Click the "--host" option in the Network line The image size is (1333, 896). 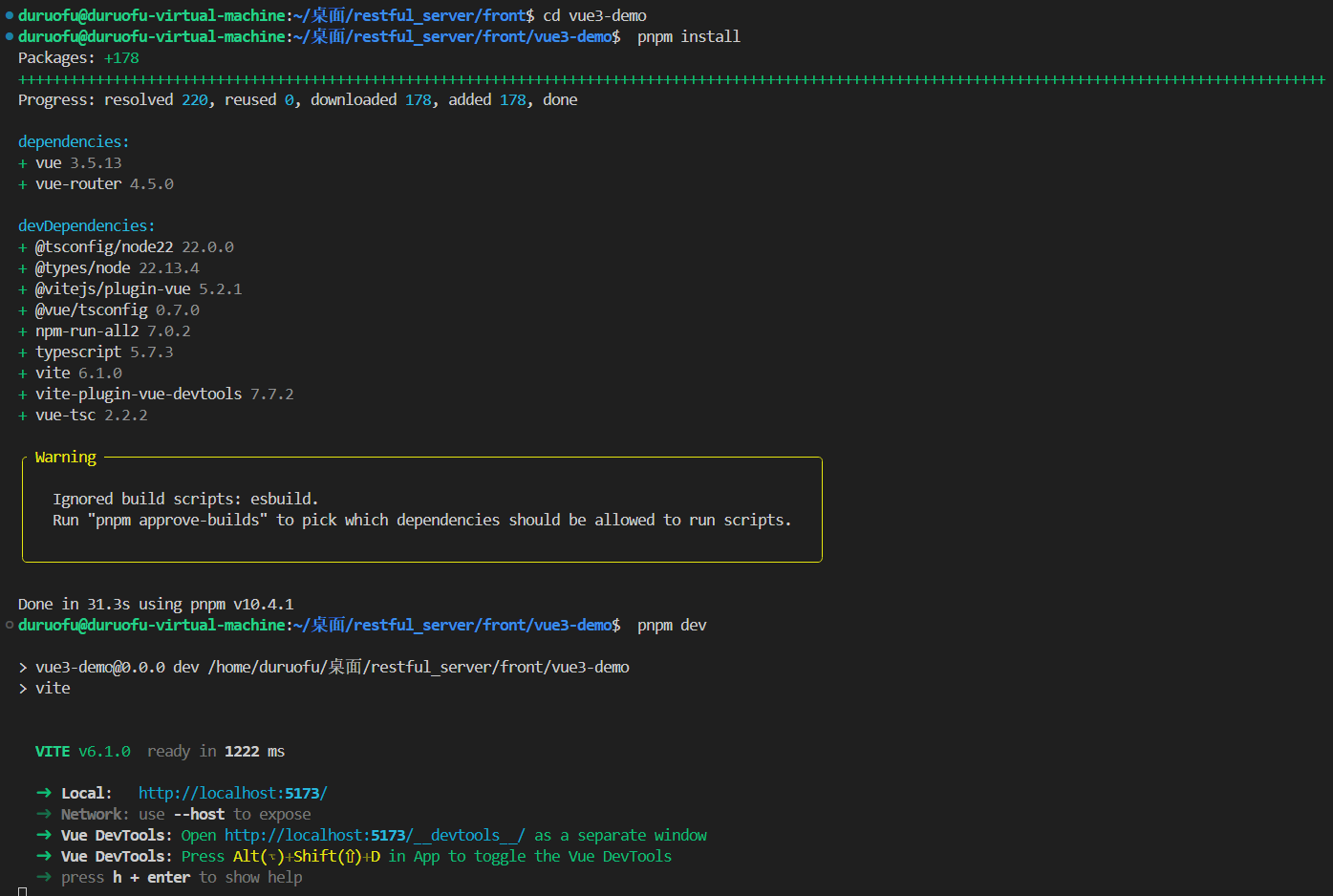[x=199, y=815]
